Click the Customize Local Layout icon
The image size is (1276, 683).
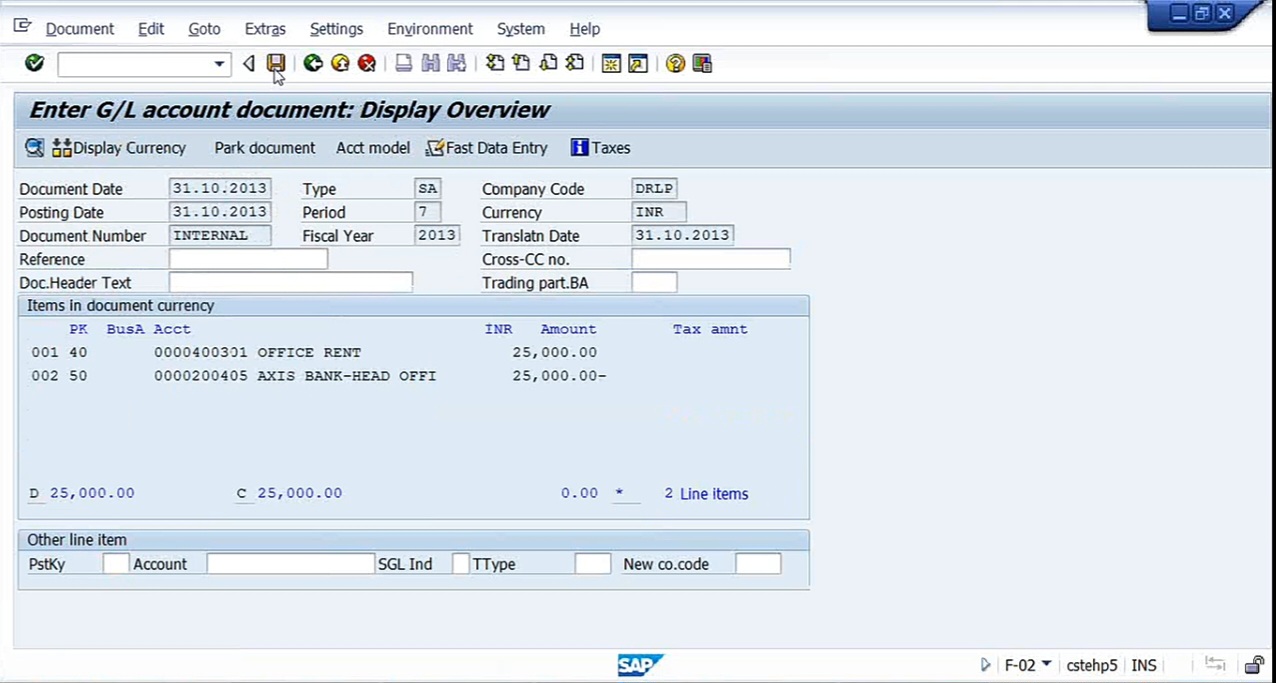coord(702,64)
